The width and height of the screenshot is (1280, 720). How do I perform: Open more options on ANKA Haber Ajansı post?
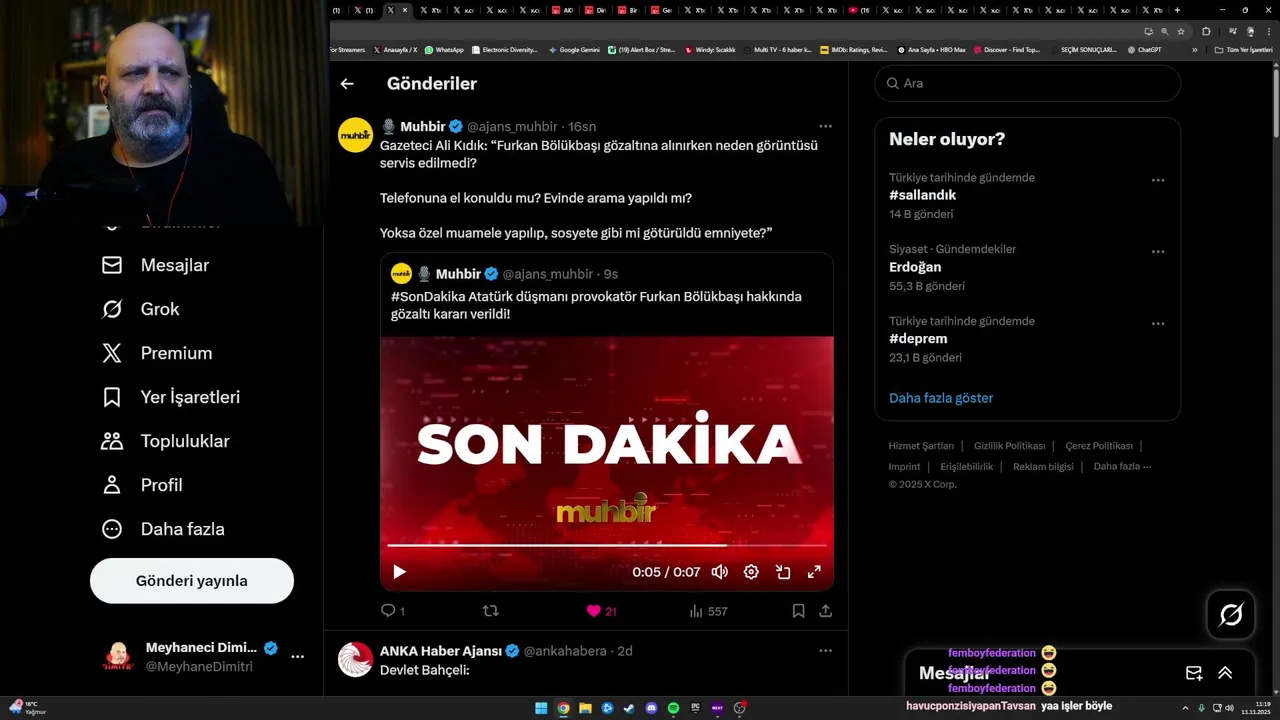tap(825, 650)
